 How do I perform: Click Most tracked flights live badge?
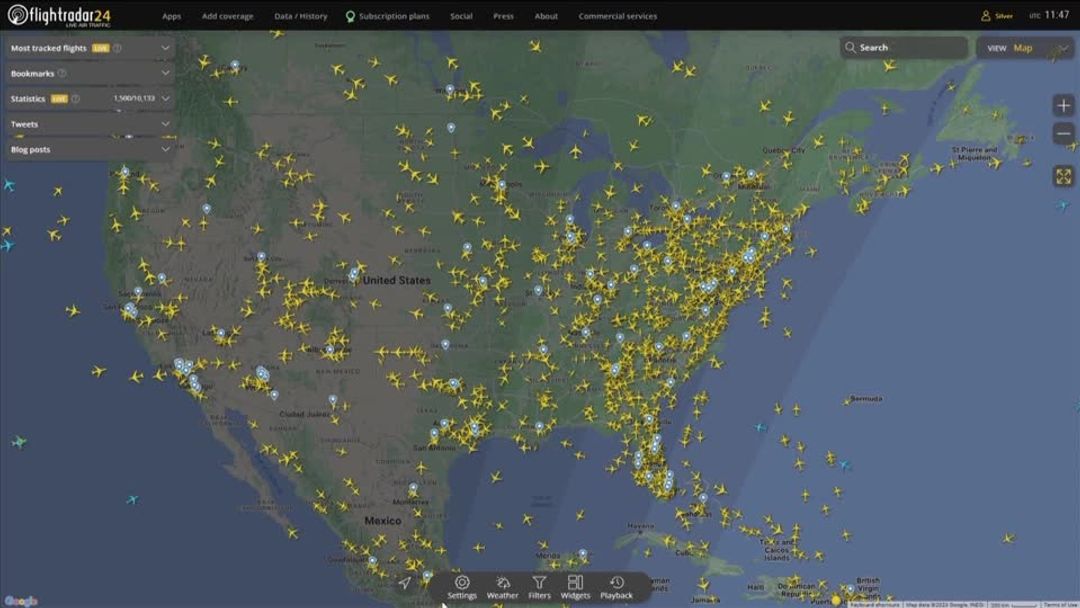(101, 48)
